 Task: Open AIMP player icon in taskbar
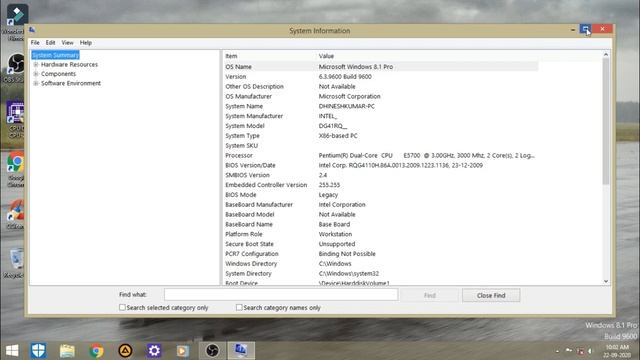pyautogui.click(x=125, y=350)
